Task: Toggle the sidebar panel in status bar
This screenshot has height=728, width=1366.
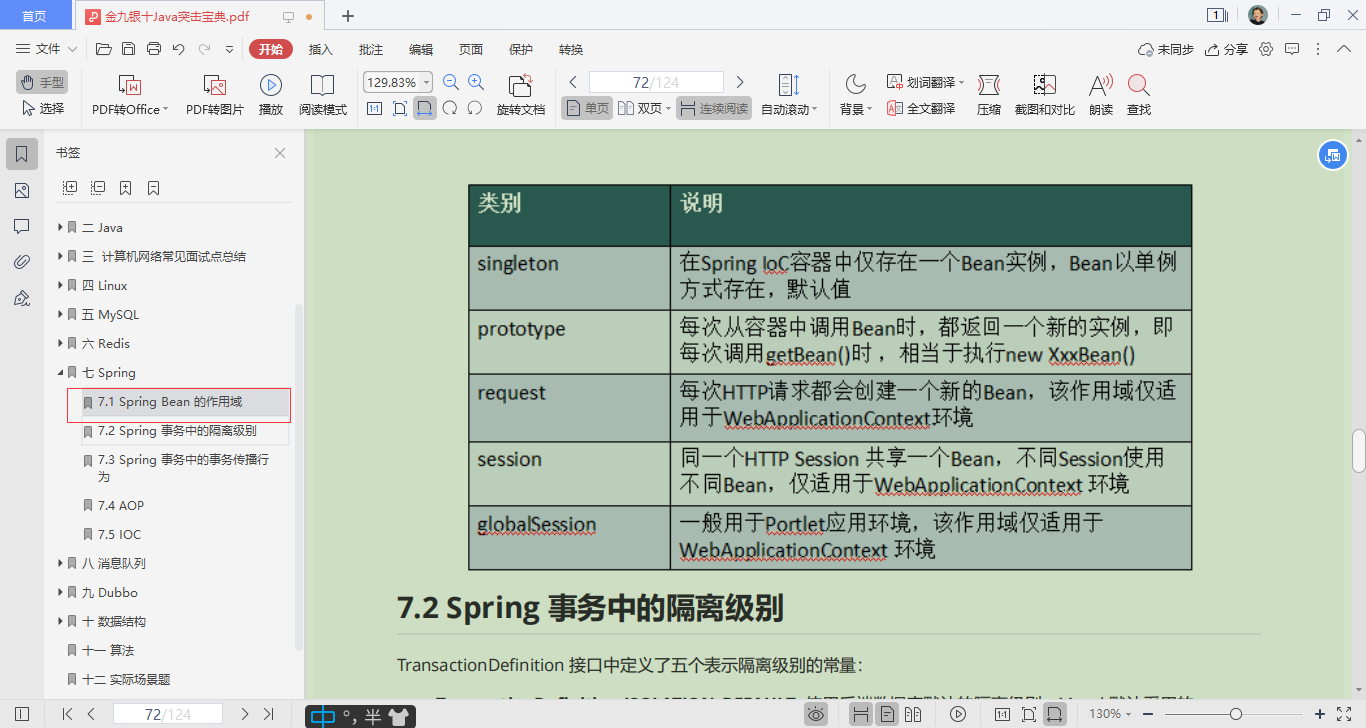Action: tap(22, 714)
